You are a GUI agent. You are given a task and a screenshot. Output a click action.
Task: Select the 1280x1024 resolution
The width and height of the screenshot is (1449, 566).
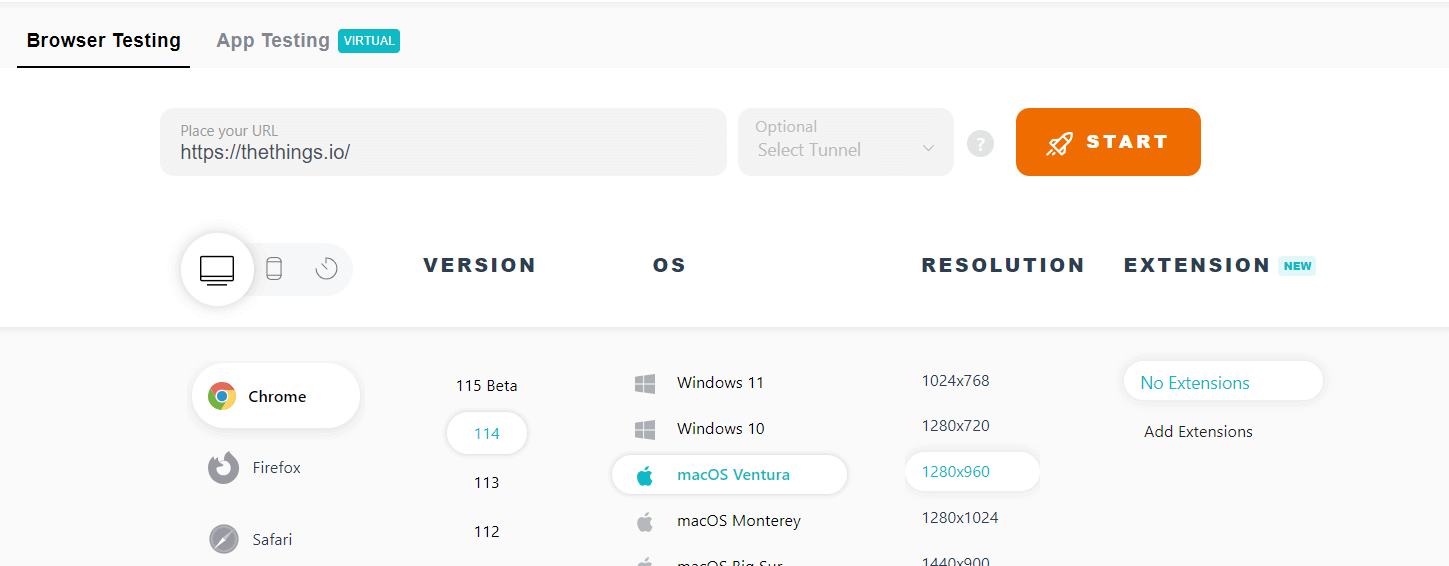[960, 517]
